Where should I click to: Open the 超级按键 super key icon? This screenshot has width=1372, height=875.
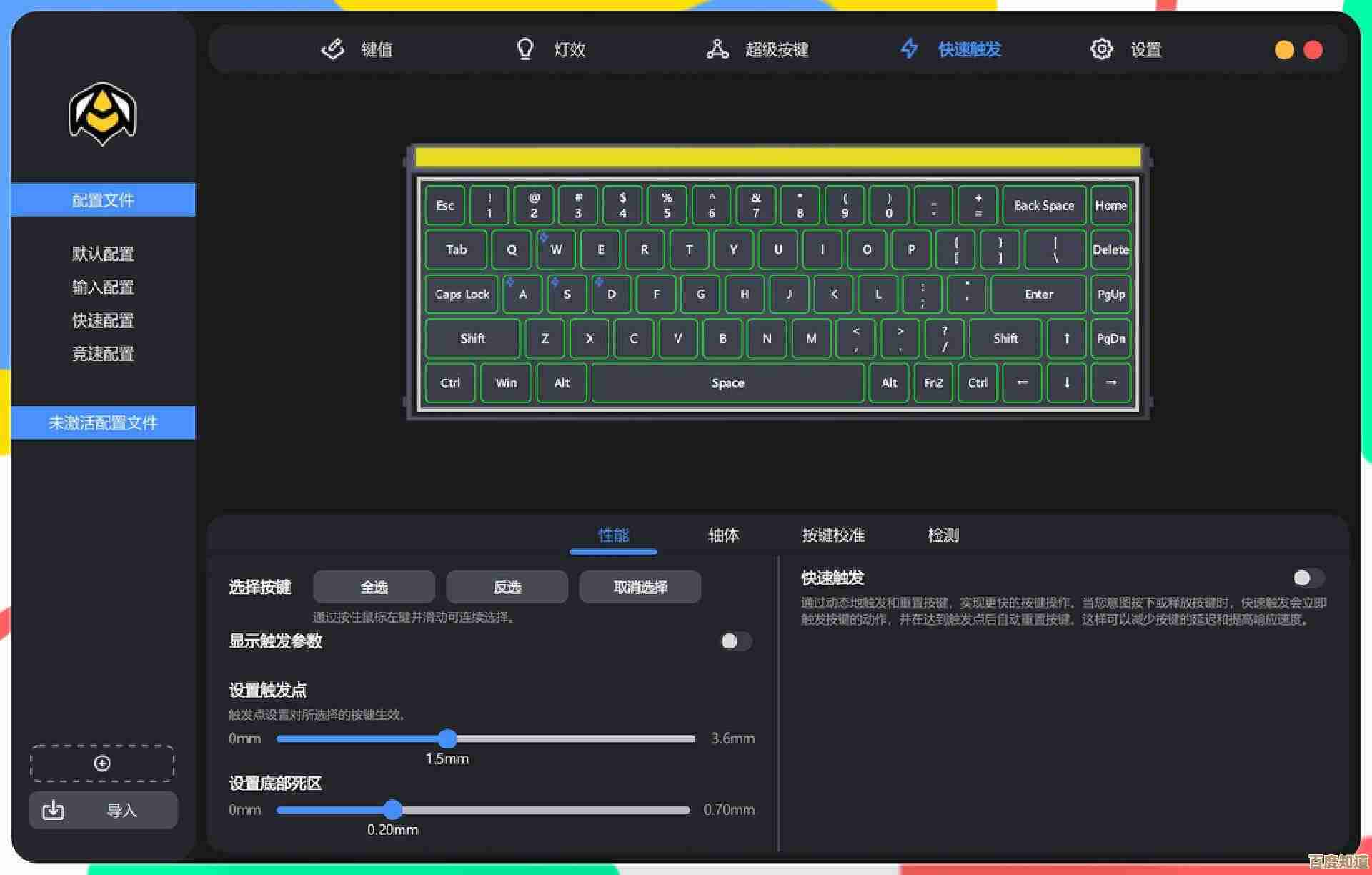coord(717,49)
